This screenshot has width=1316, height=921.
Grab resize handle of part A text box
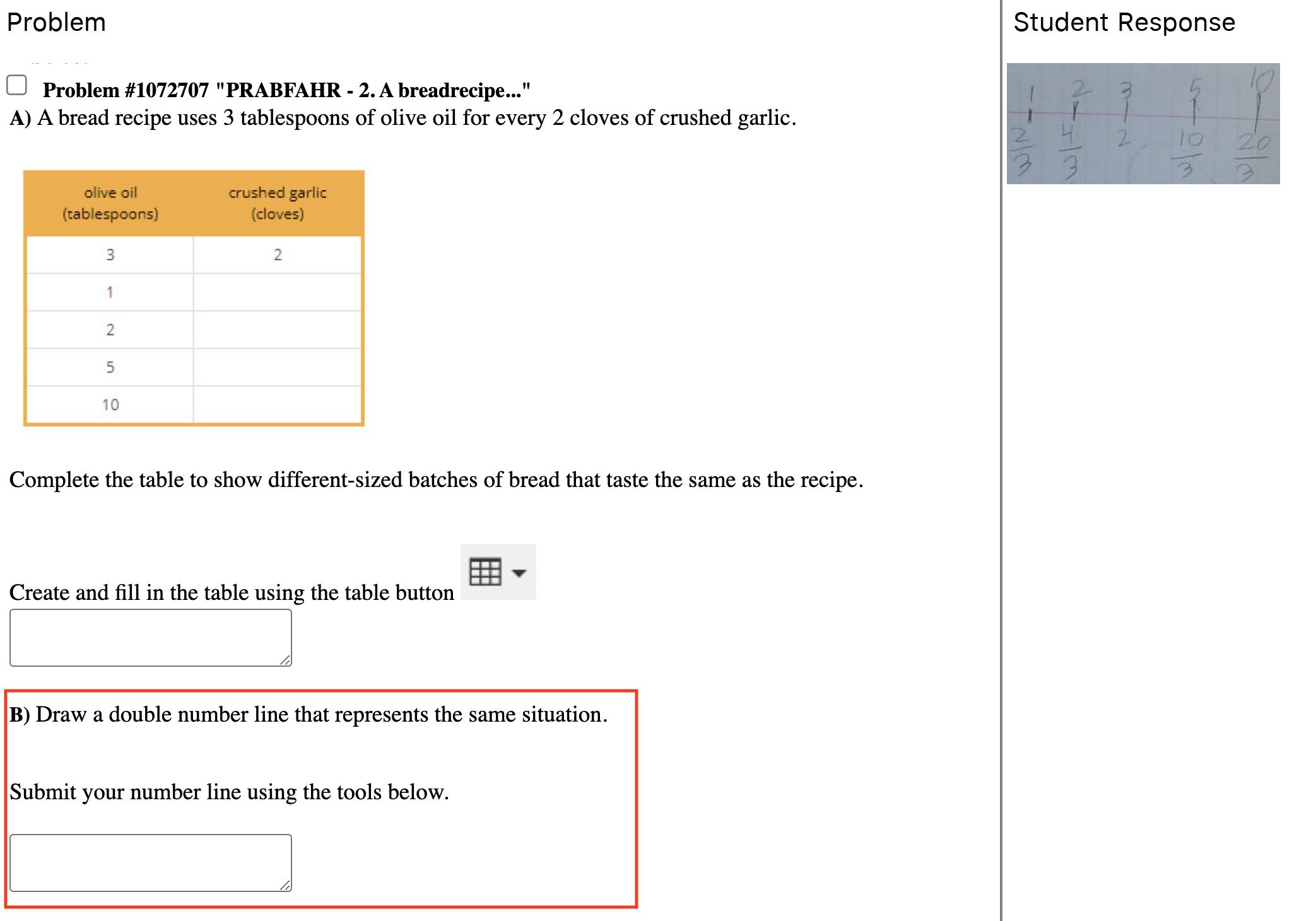pos(286,660)
